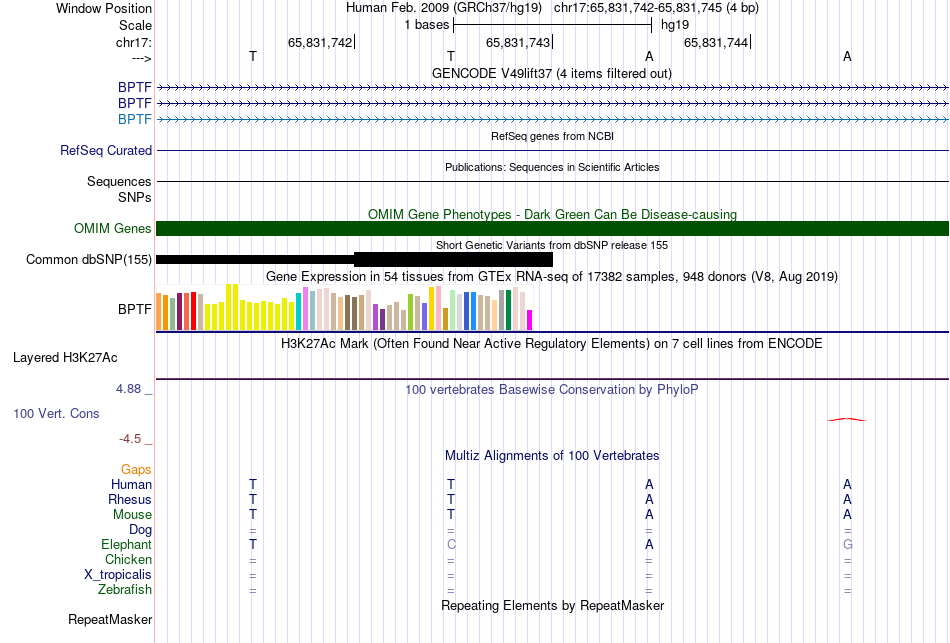
Task: Click the '4.88' PhyloP upper axis value
Action: tap(128, 389)
